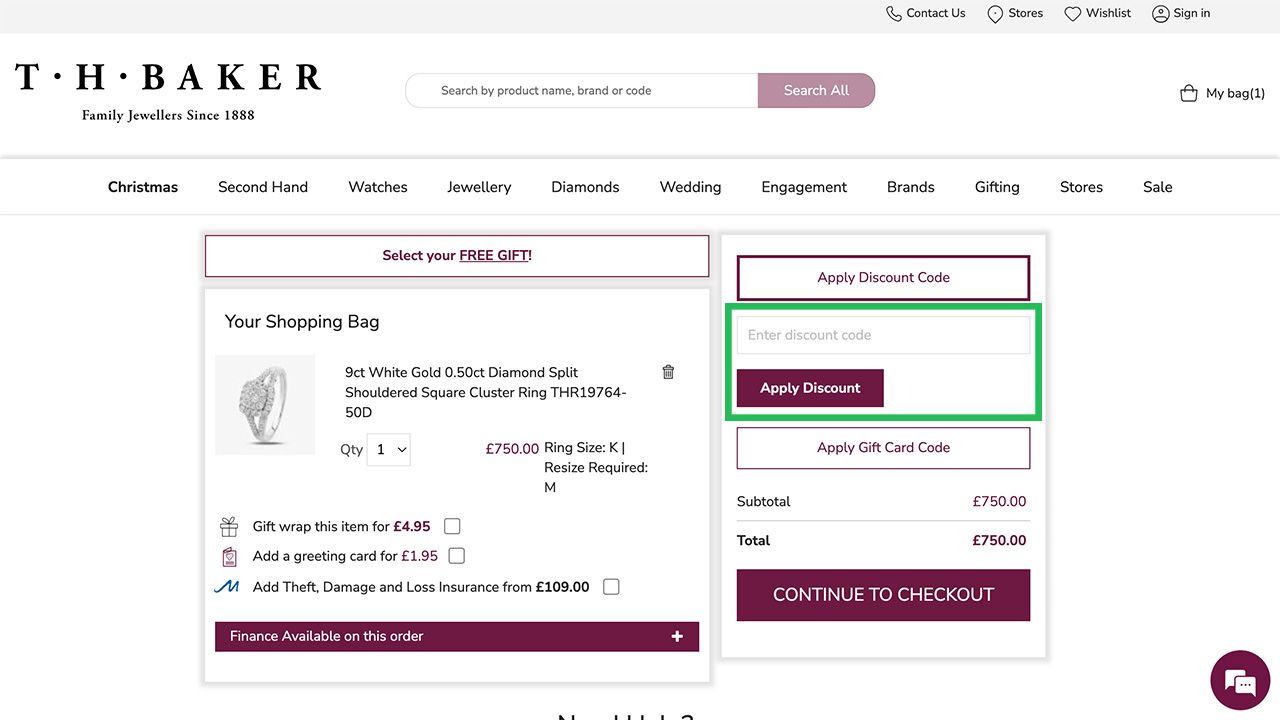The height and width of the screenshot is (720, 1280).
Task: Click the Contact Us phone icon
Action: (x=894, y=14)
